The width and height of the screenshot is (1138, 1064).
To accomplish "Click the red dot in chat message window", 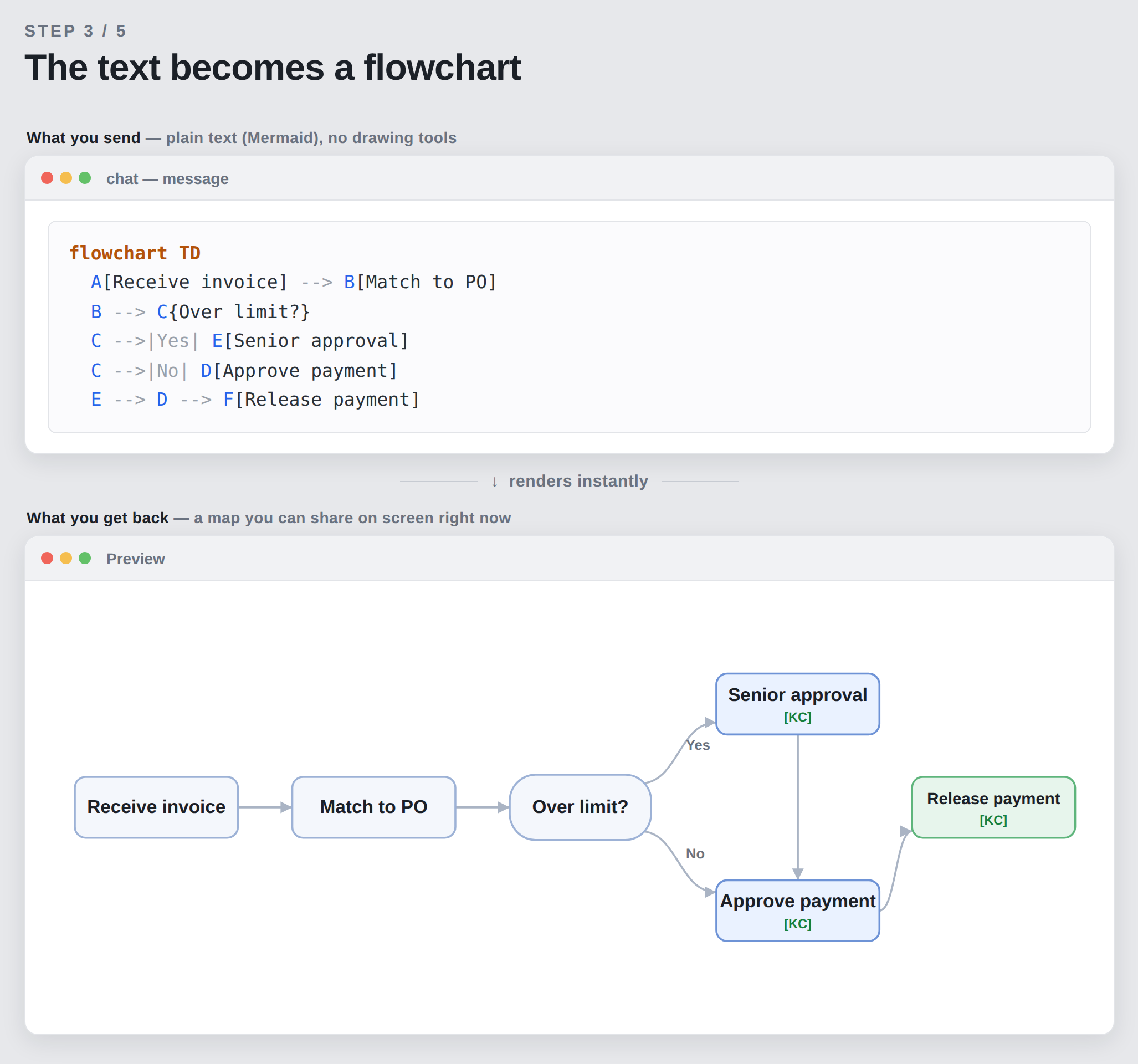I will pyautogui.click(x=47, y=178).
